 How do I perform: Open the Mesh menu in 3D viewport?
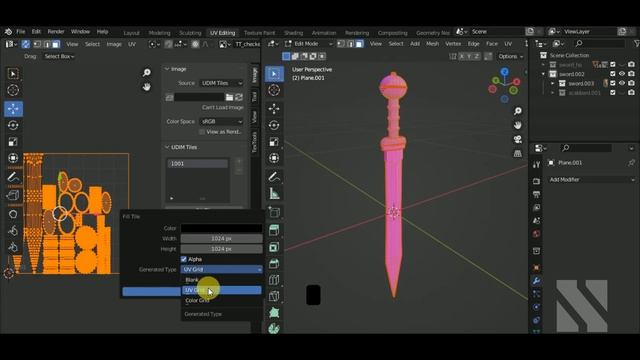[x=432, y=44]
